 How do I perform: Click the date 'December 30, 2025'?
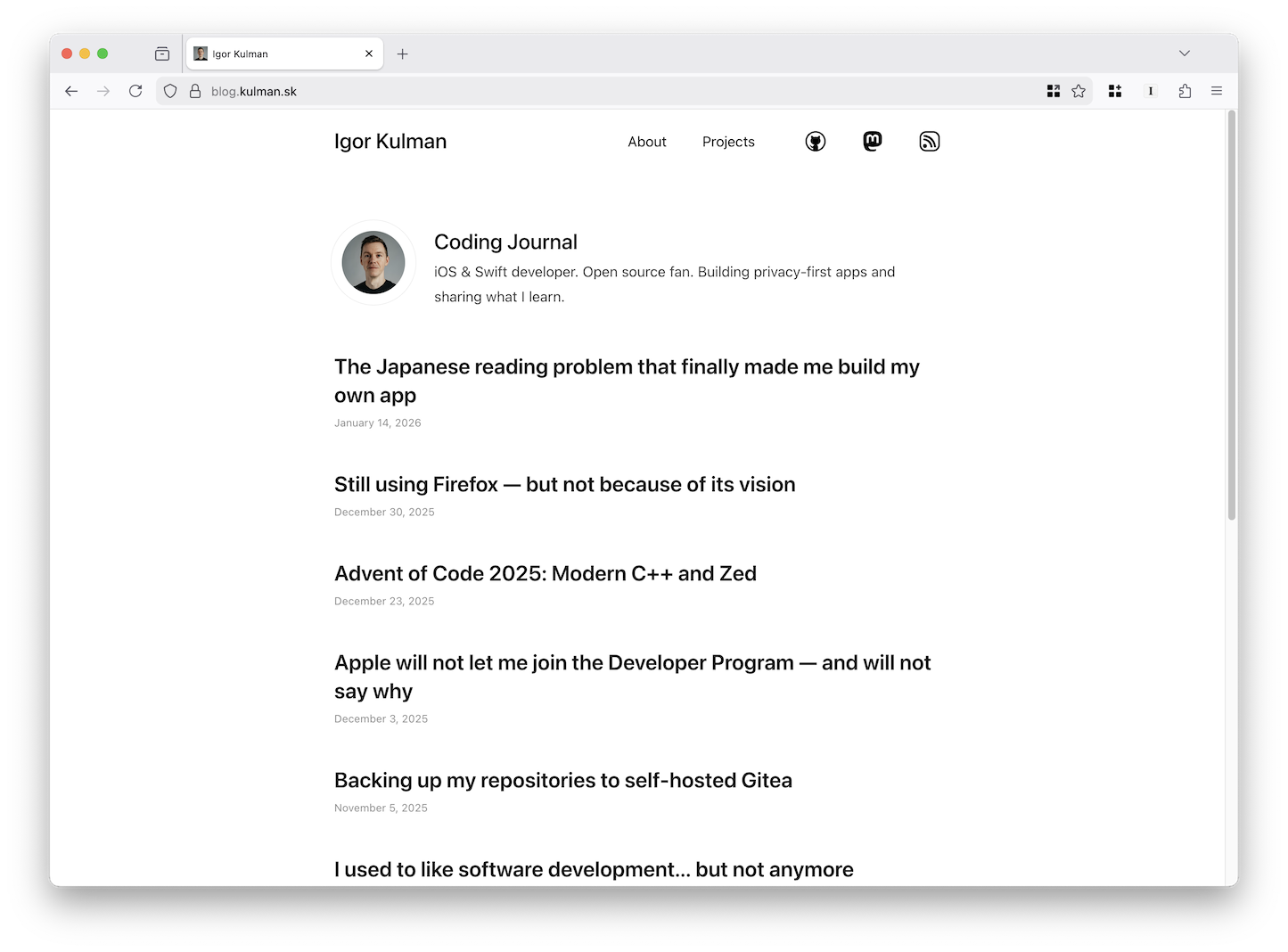tap(384, 512)
